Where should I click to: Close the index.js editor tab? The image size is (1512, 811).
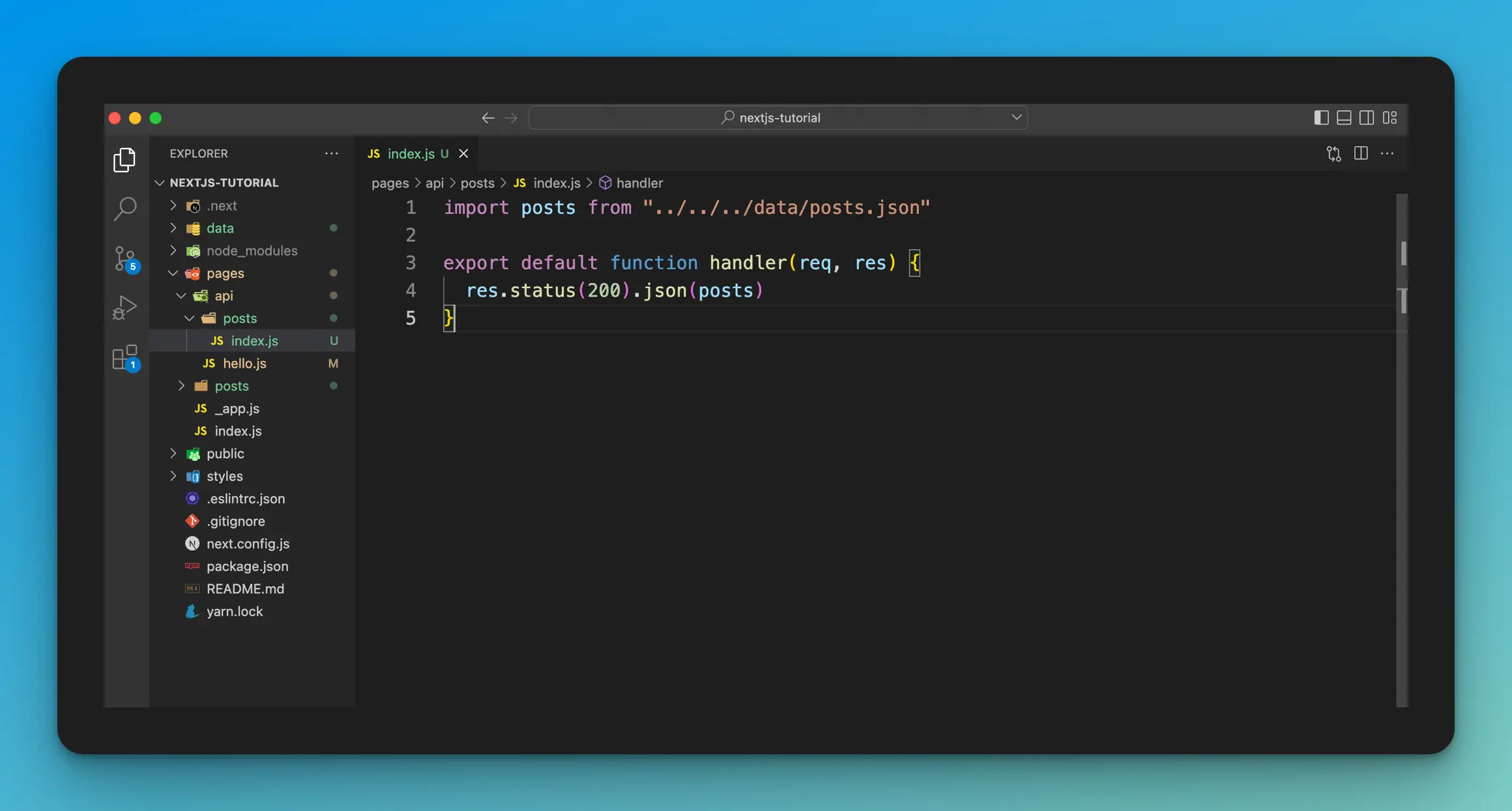click(463, 153)
